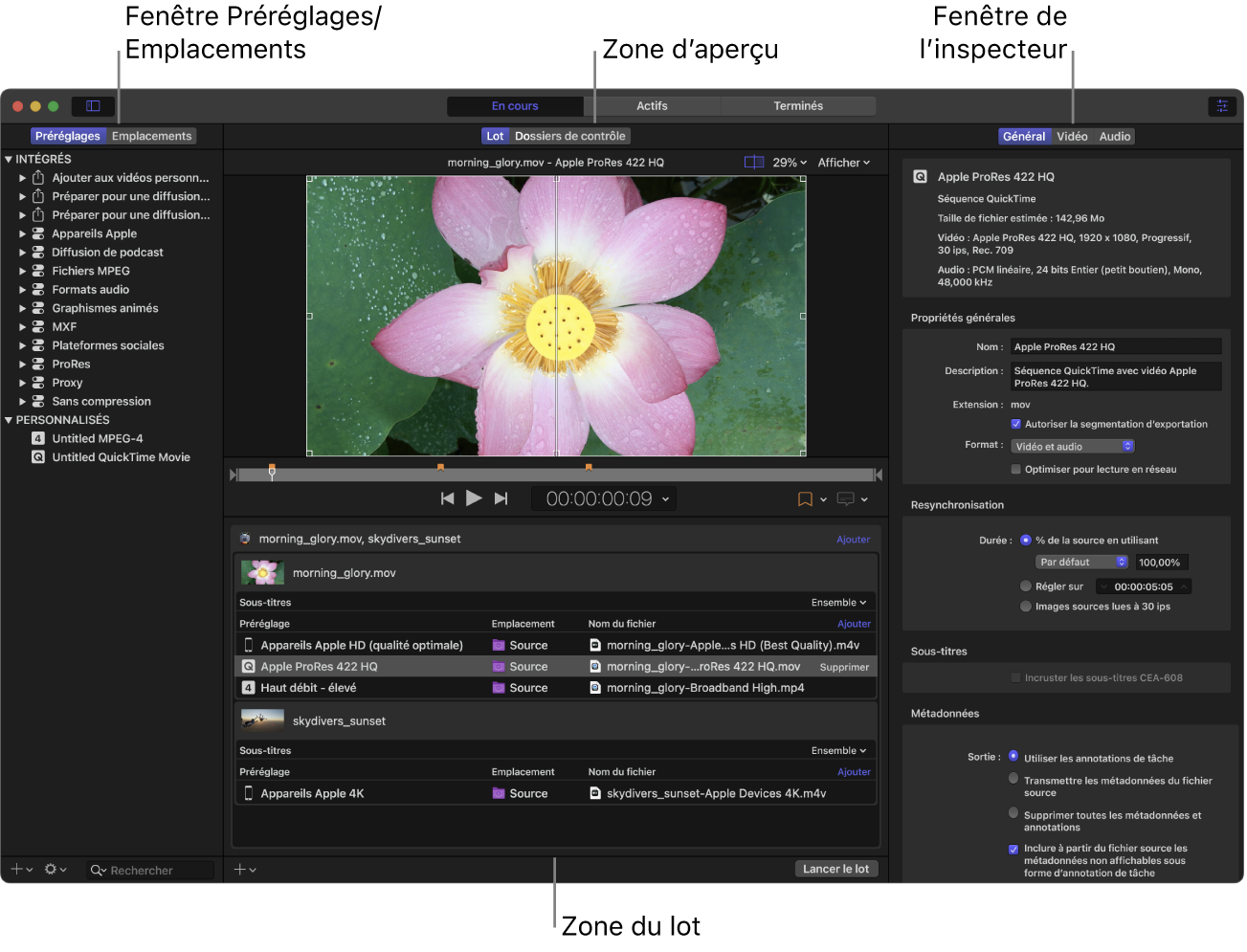This screenshot has width=1247, height=952.
Task: Click the Appareils Apple group icon
Action: [x=38, y=233]
